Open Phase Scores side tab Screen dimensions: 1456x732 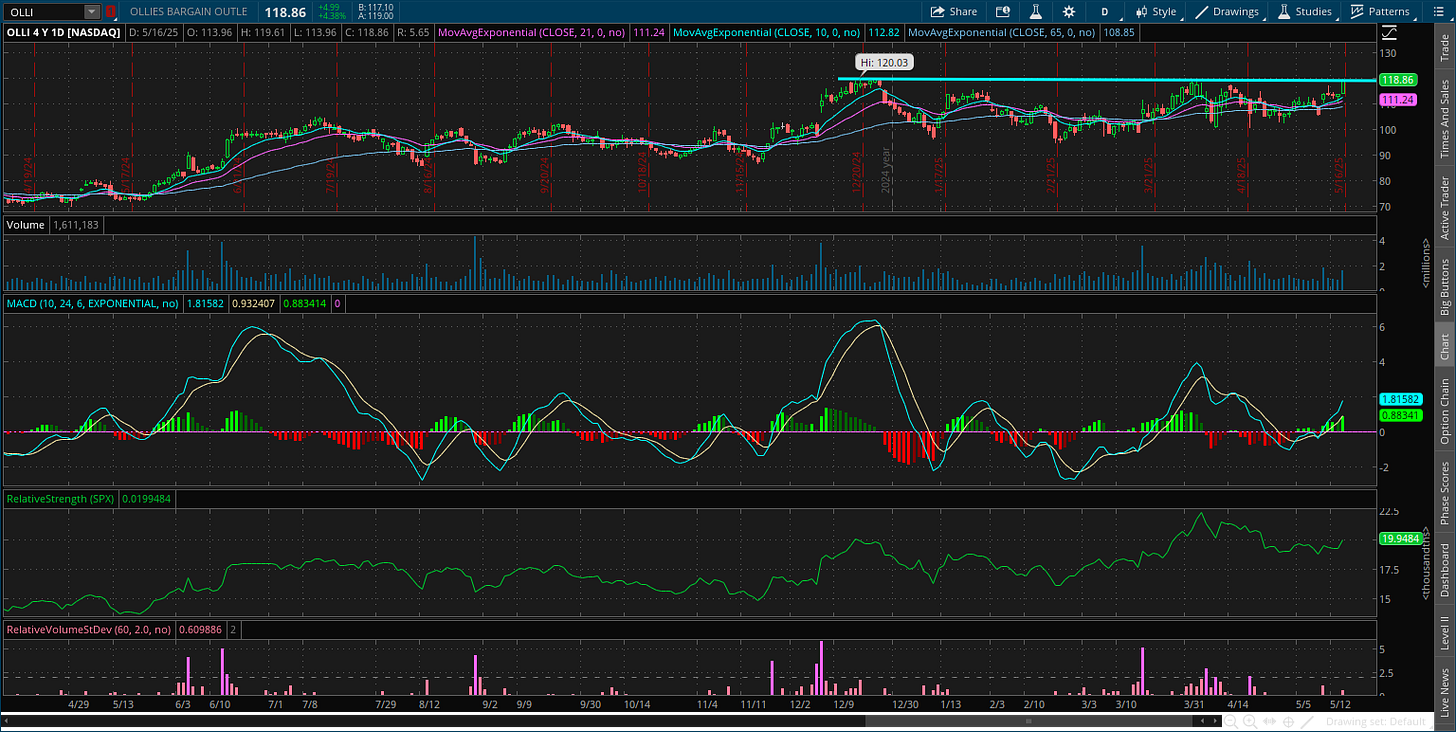click(x=1444, y=492)
